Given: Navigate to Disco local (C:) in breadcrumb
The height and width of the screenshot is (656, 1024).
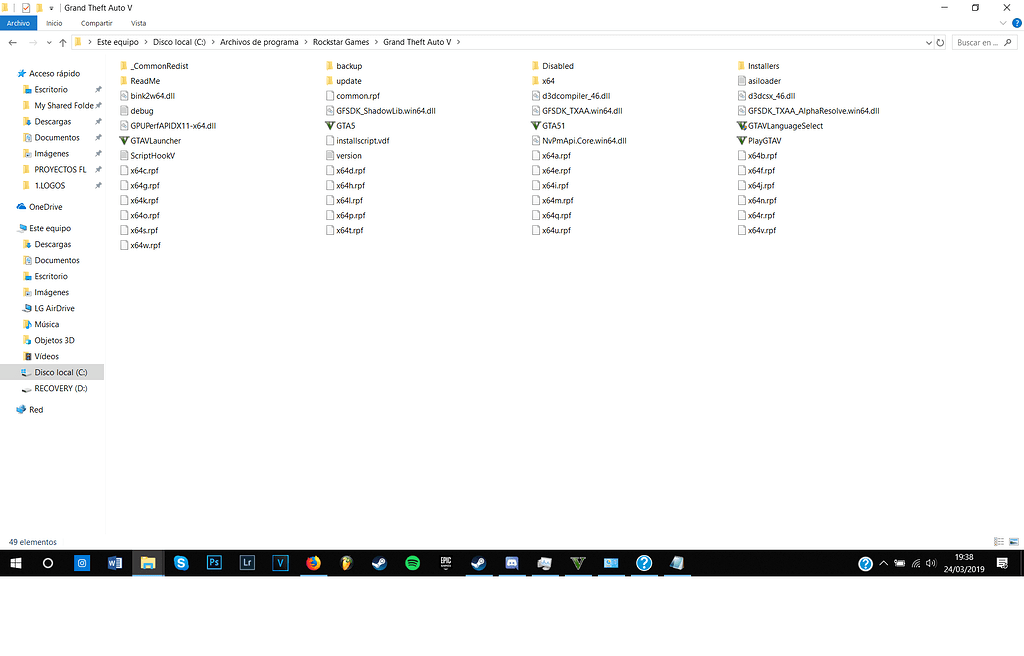Looking at the screenshot, I should coord(179,42).
